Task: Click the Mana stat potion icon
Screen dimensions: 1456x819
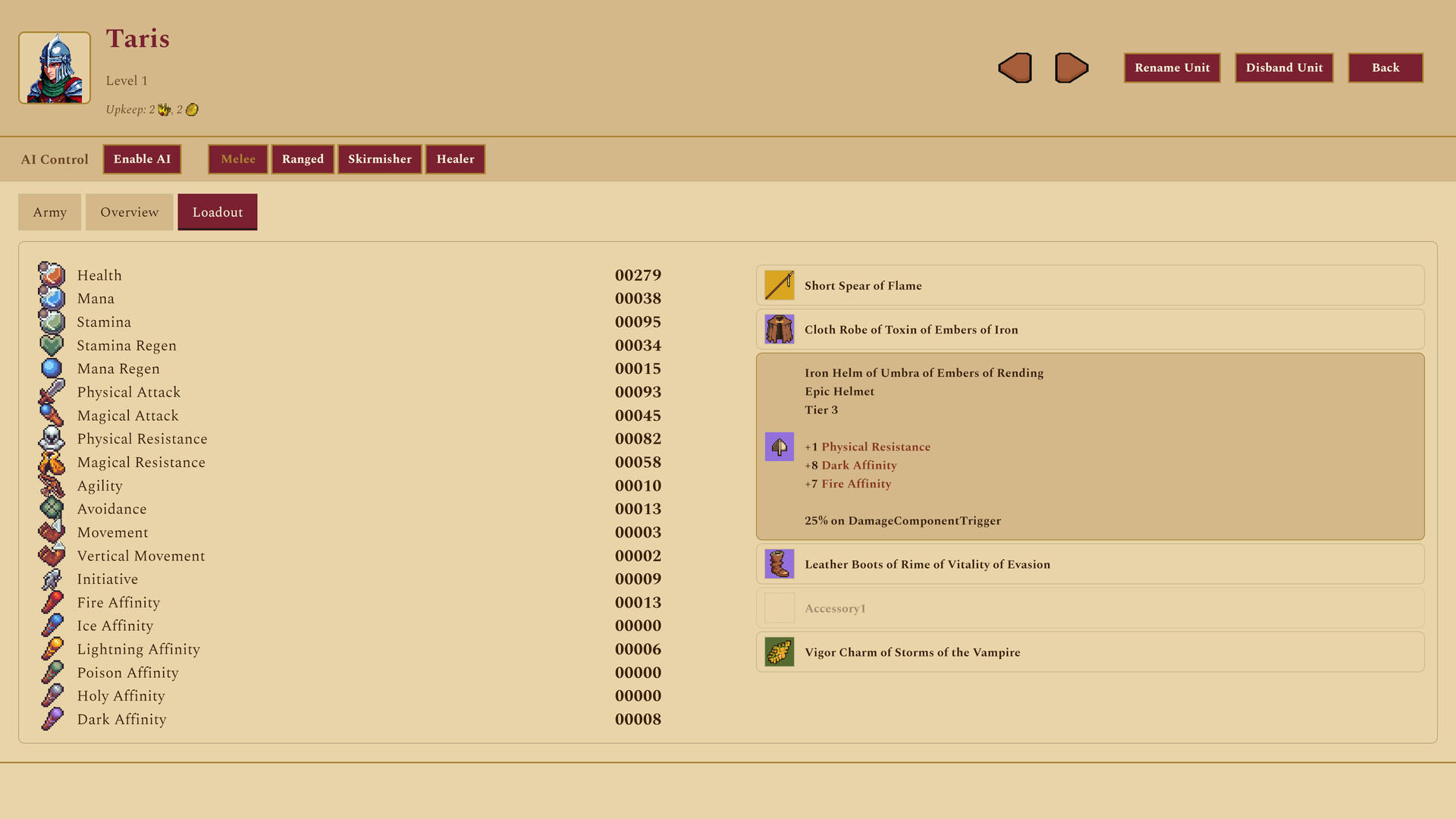Action: click(x=52, y=298)
